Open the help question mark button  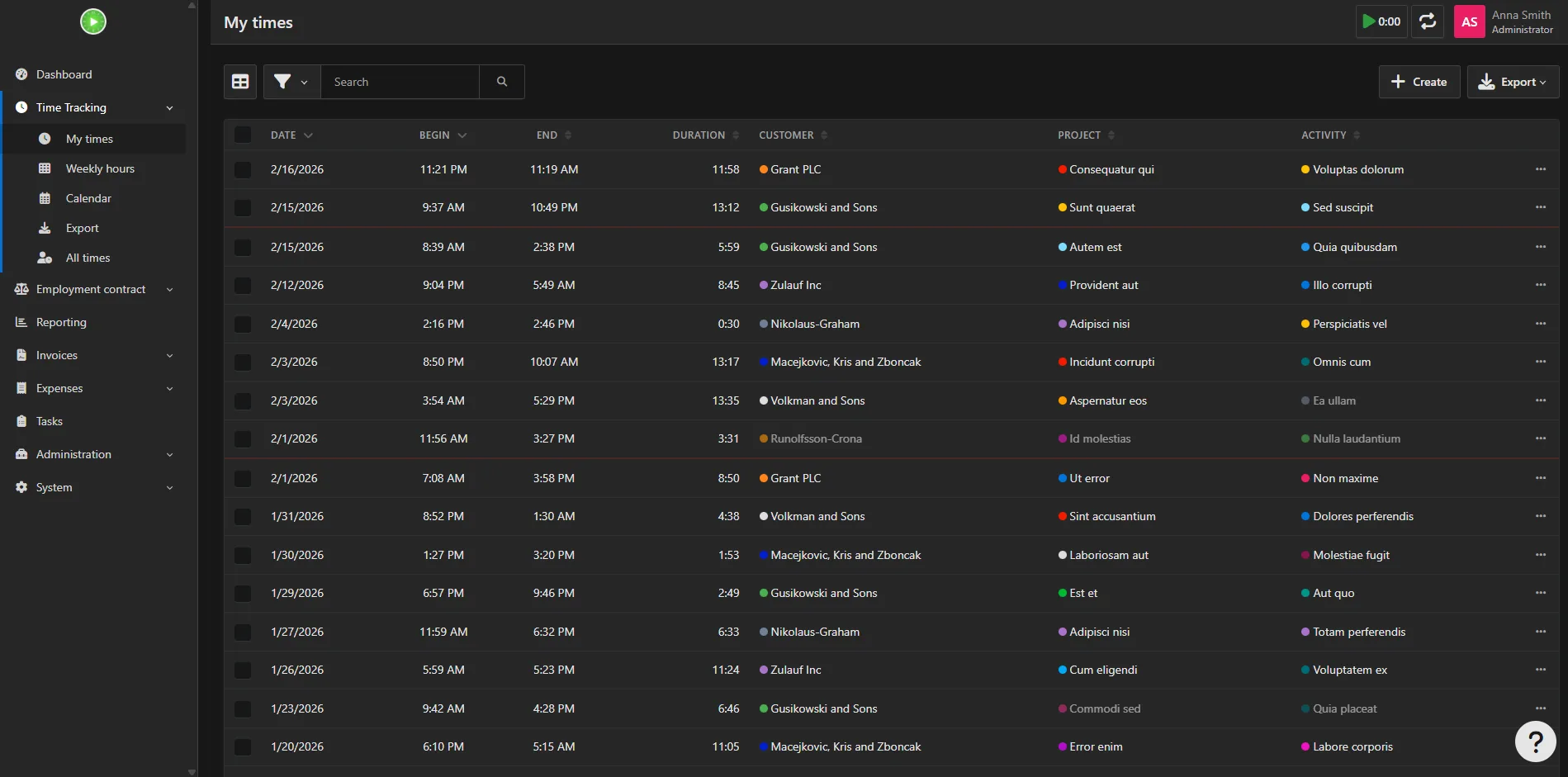(1536, 741)
